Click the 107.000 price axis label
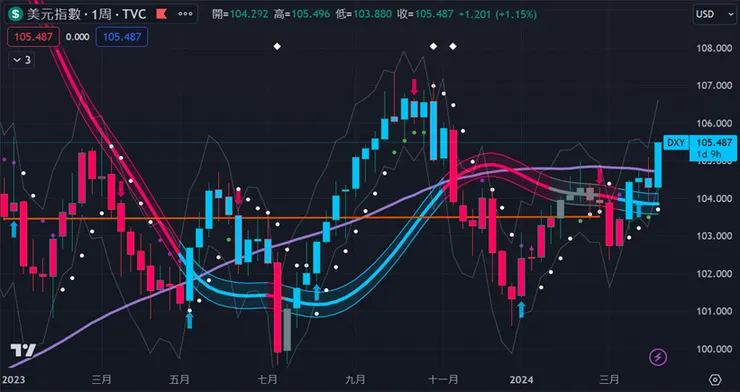Screen dimensions: 740x392 click(714, 86)
